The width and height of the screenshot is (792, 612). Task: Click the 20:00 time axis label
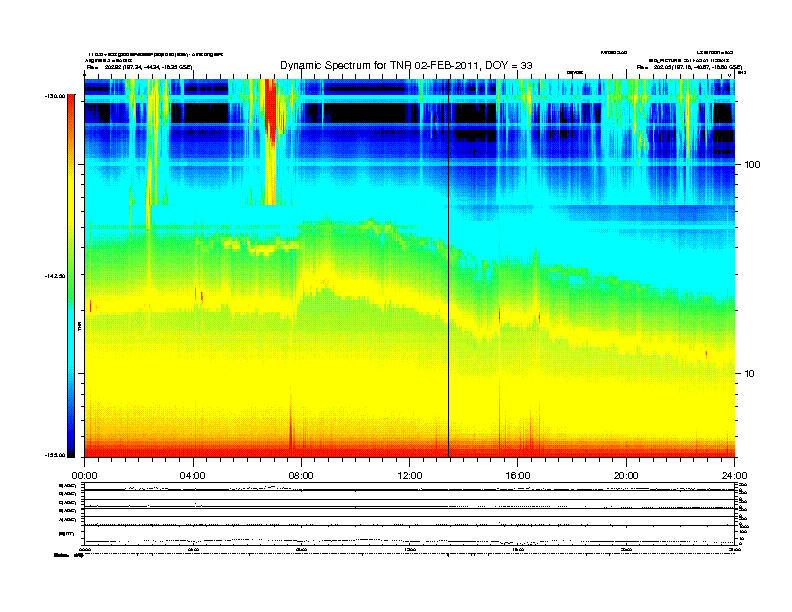tap(626, 476)
